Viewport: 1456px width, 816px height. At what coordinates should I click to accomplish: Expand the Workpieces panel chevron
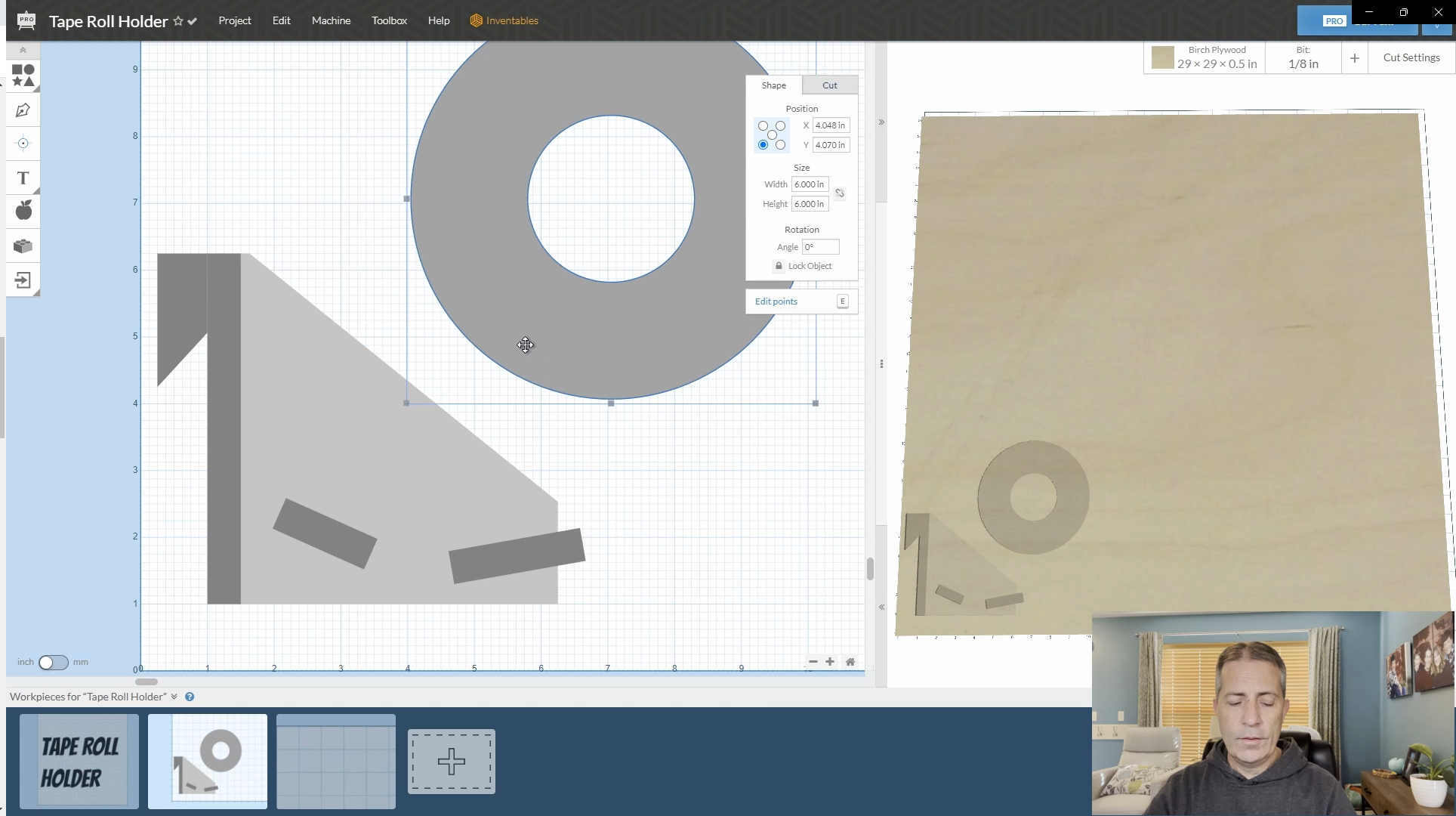[174, 697]
